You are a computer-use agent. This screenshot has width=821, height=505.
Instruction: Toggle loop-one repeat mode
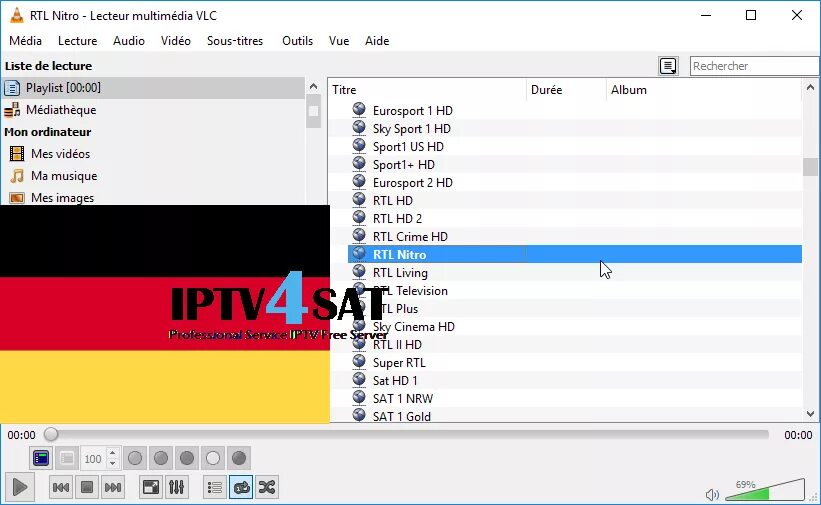(x=241, y=487)
